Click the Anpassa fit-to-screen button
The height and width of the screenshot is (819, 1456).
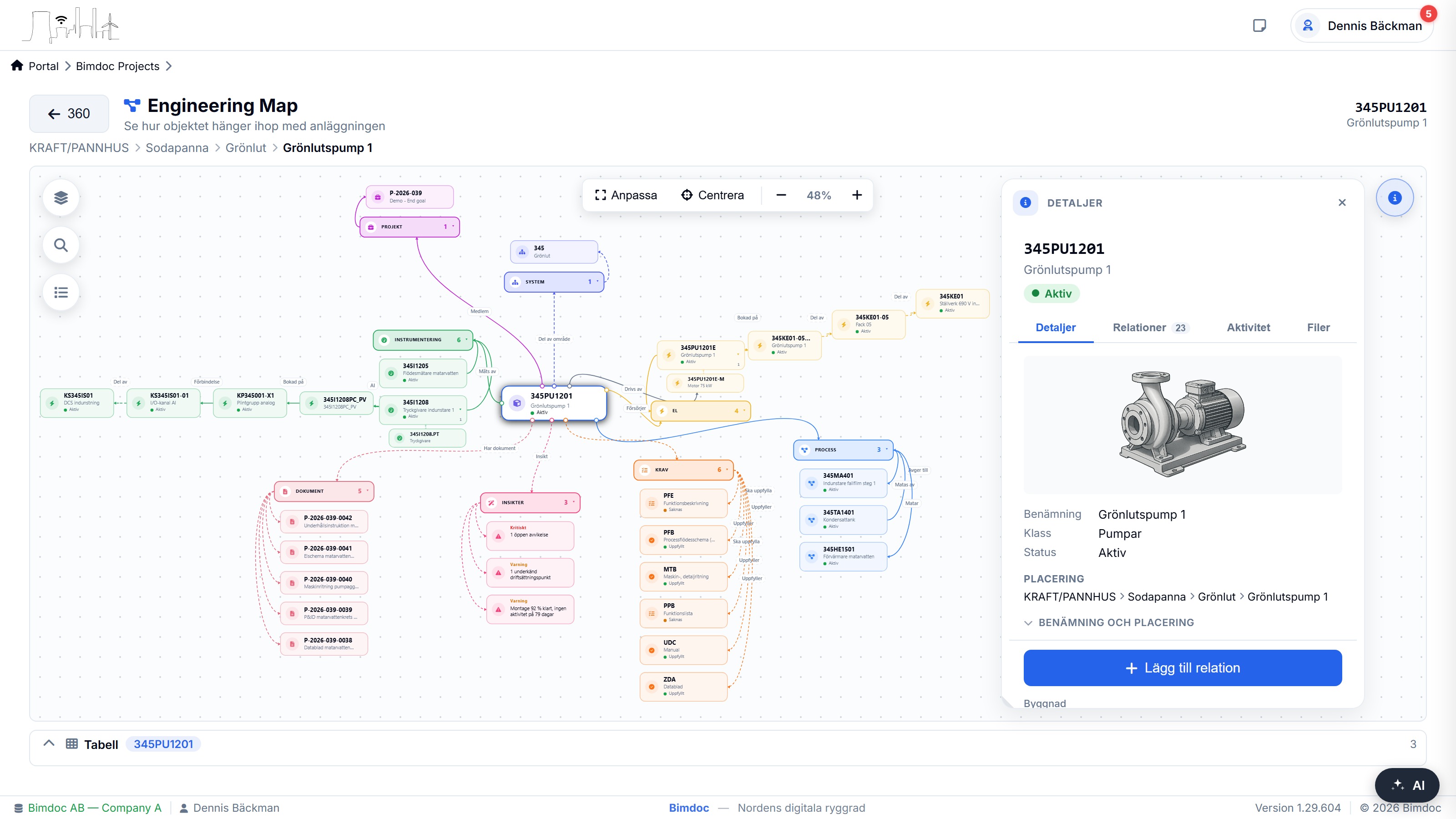coord(626,195)
